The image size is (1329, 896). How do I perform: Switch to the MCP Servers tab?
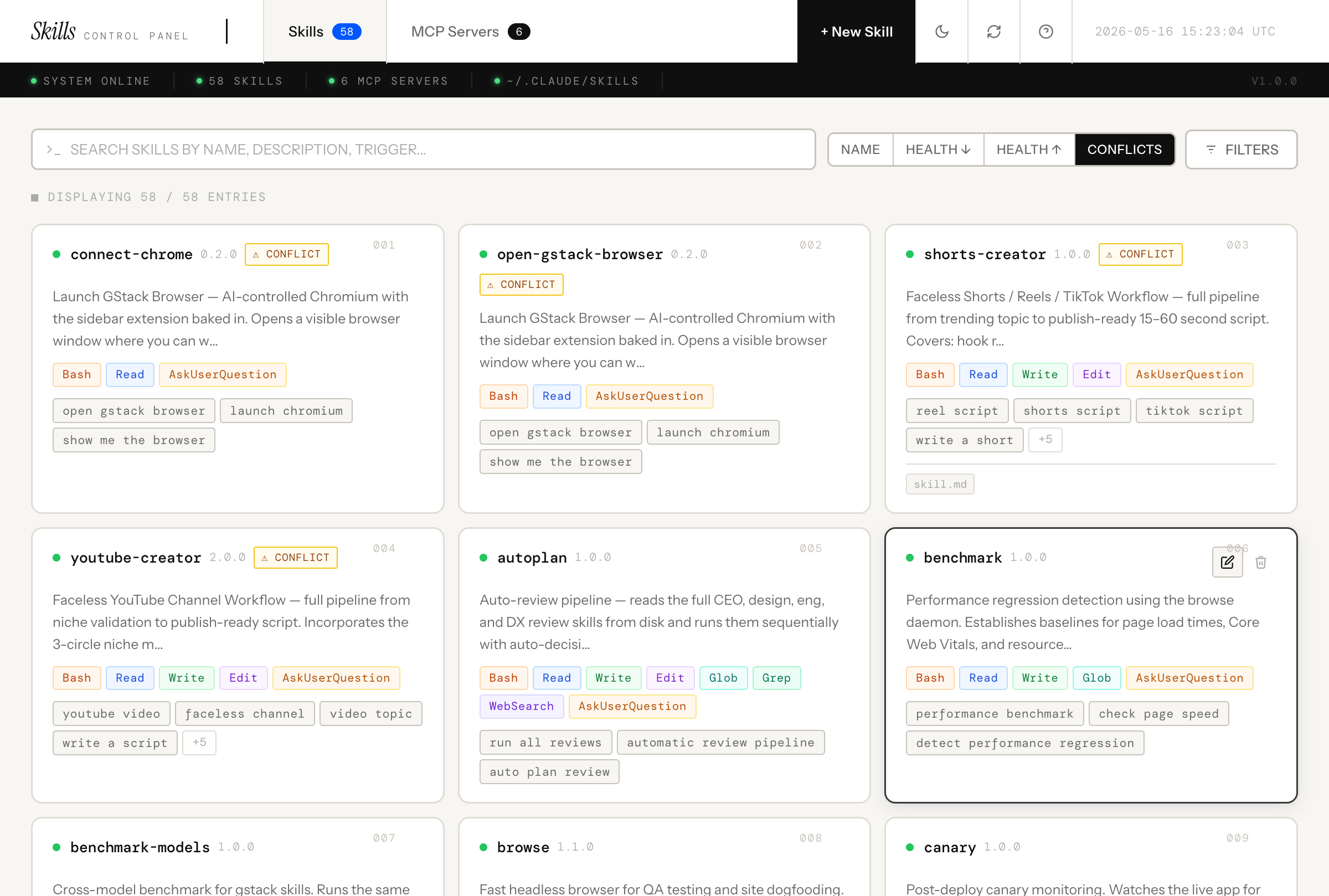pyautogui.click(x=470, y=32)
